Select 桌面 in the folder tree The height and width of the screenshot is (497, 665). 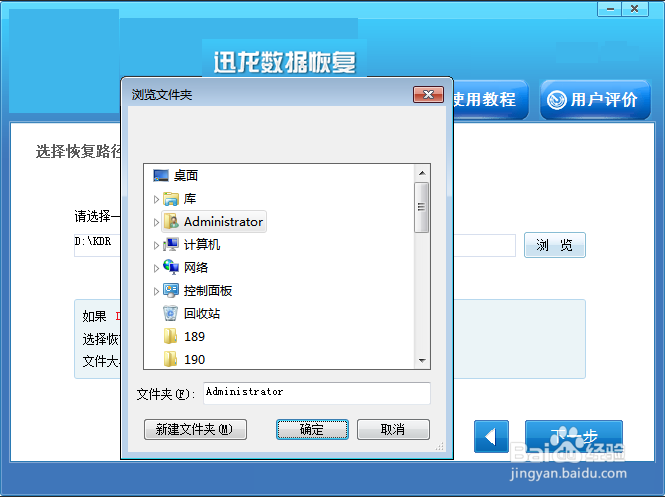186,176
